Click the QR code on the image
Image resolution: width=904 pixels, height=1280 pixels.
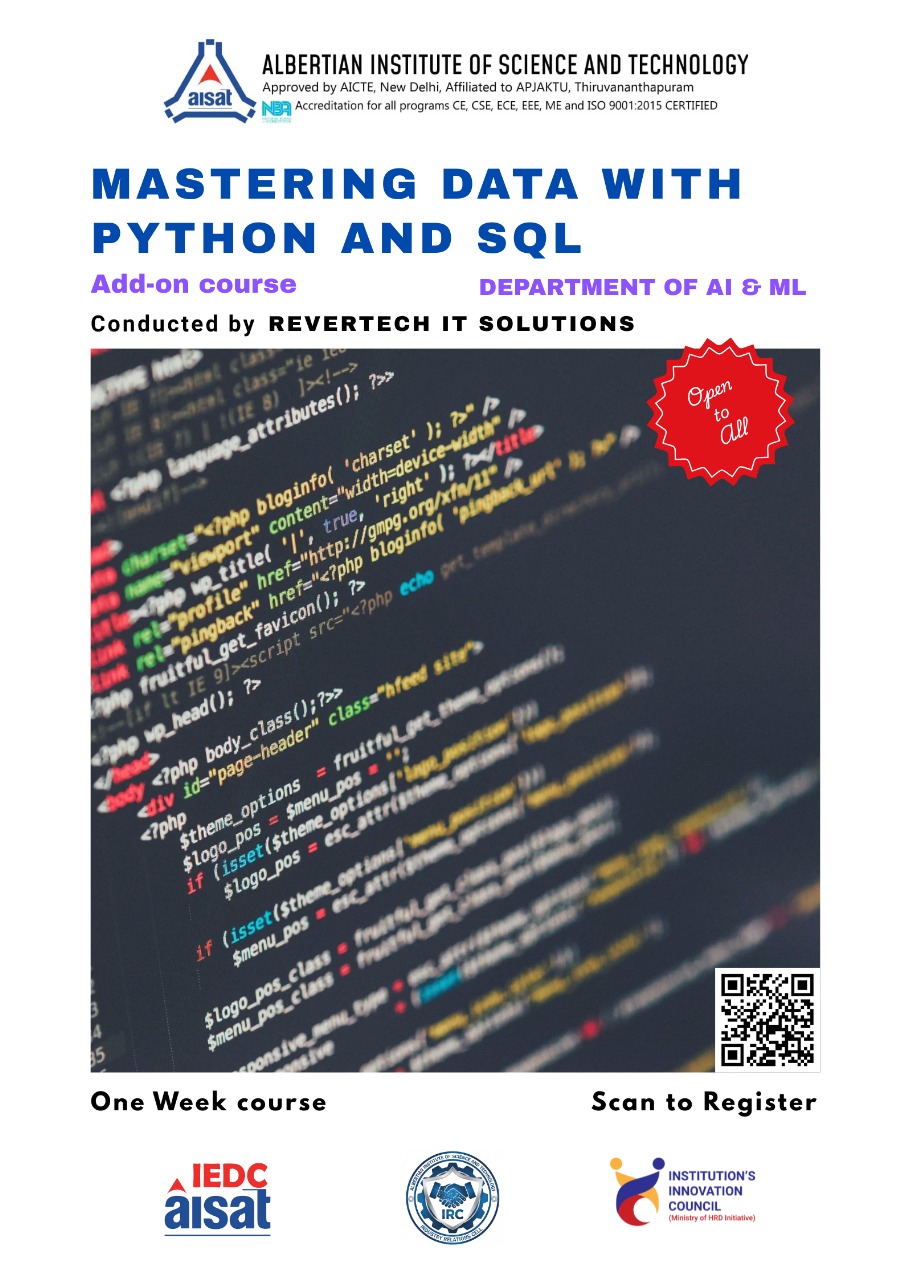click(x=767, y=1019)
